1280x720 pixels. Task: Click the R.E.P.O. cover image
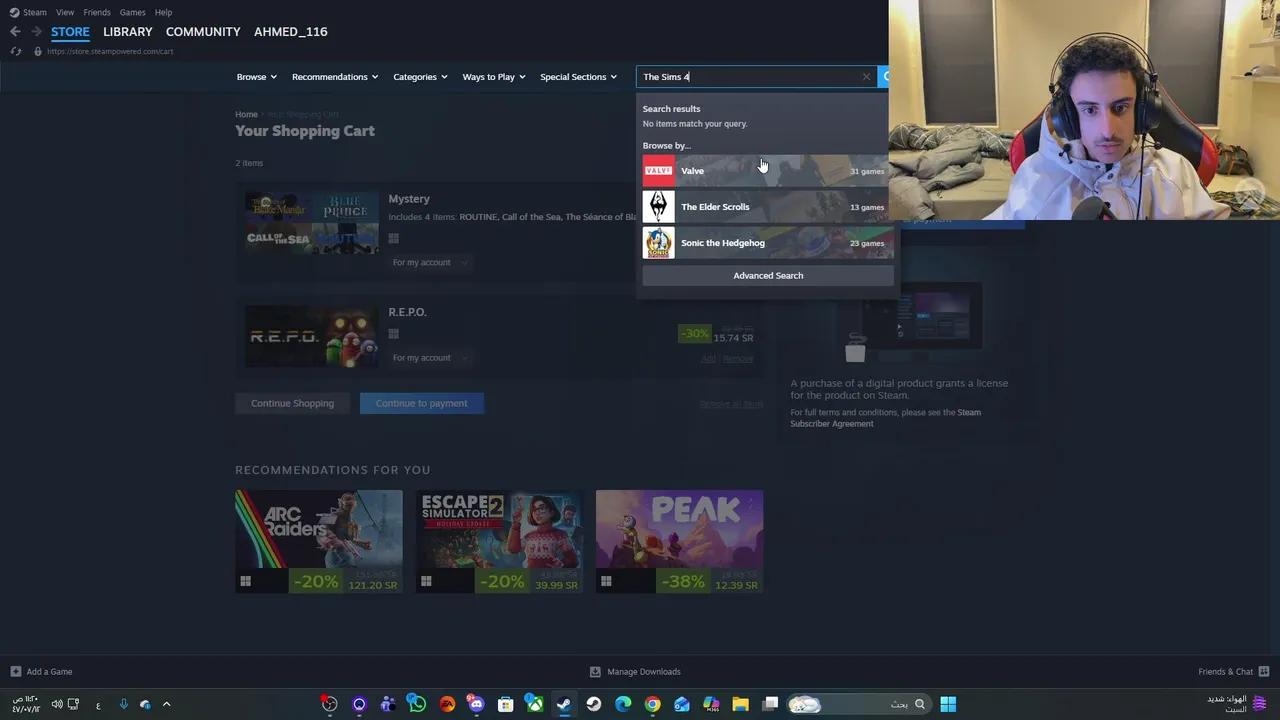[312, 336]
